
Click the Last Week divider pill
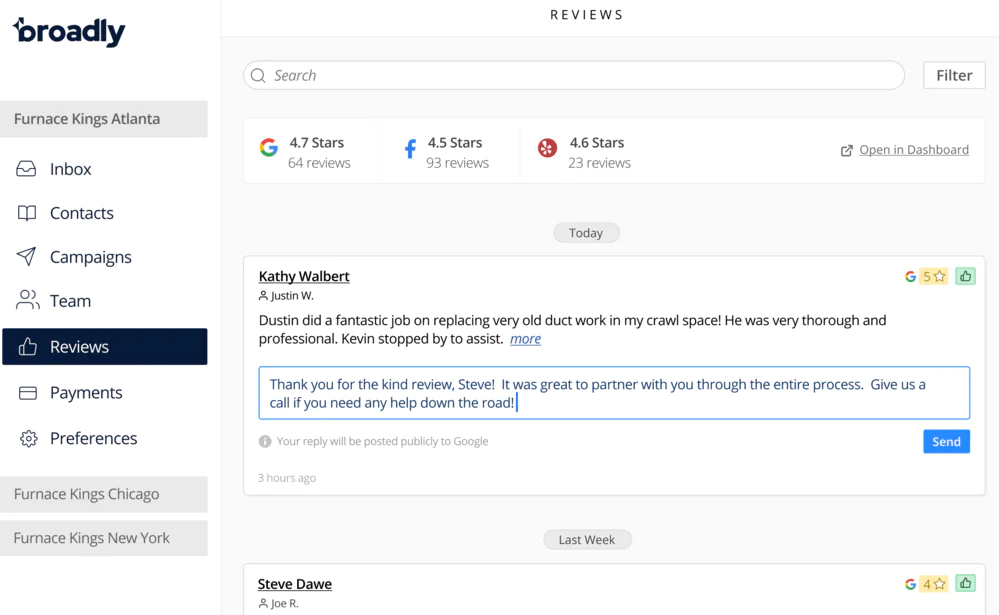pyautogui.click(x=587, y=540)
